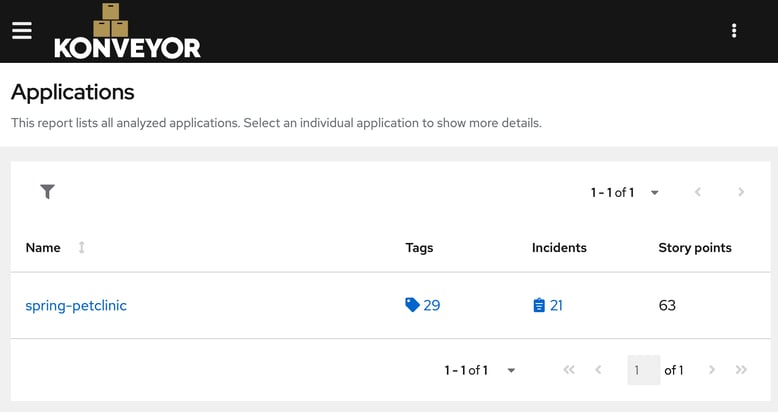Sort applications by Name column
The height and width of the screenshot is (412, 778).
[81, 247]
